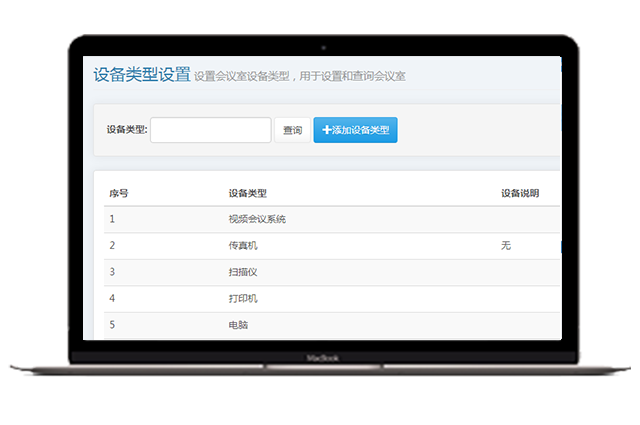The height and width of the screenshot is (425, 640).
Task: Click sequence number 2 in the table
Action: point(112,245)
